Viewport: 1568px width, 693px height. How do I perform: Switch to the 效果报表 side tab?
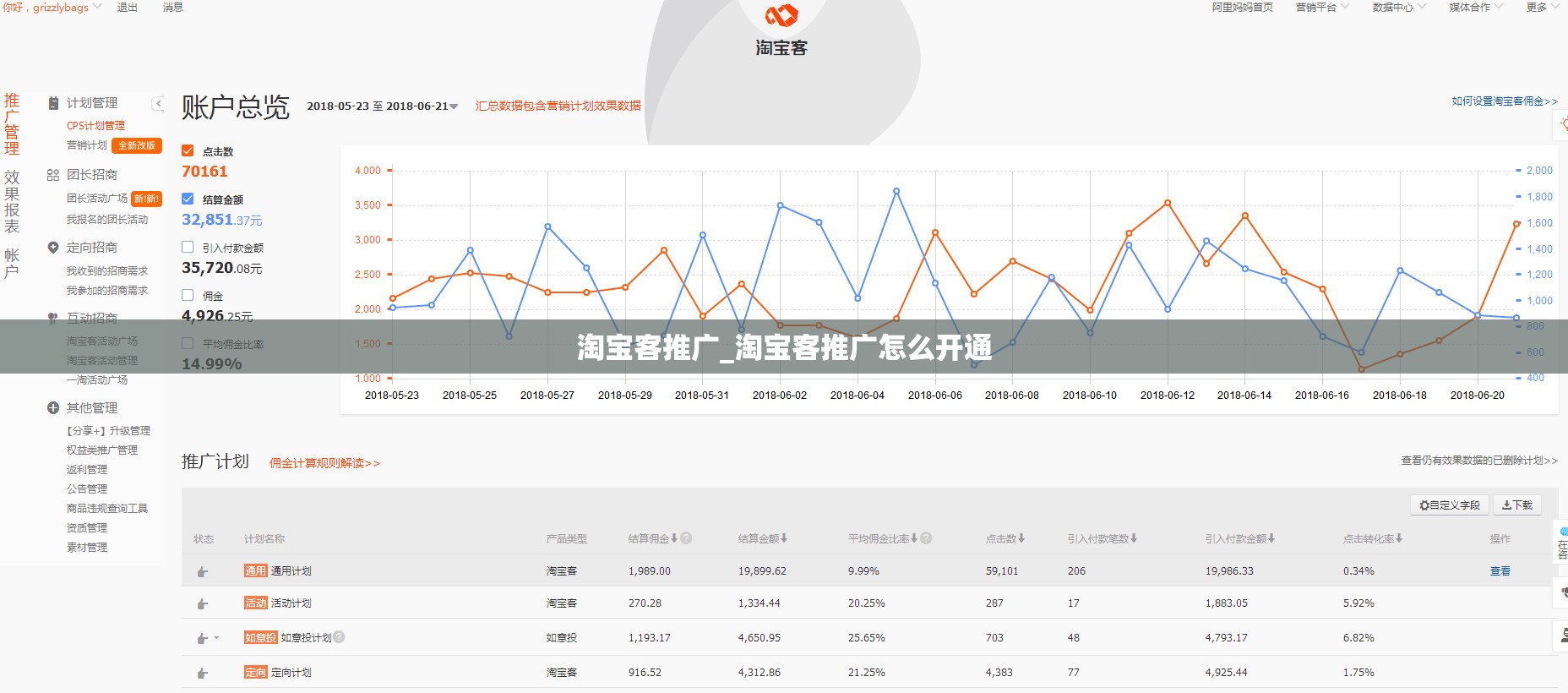click(12, 201)
